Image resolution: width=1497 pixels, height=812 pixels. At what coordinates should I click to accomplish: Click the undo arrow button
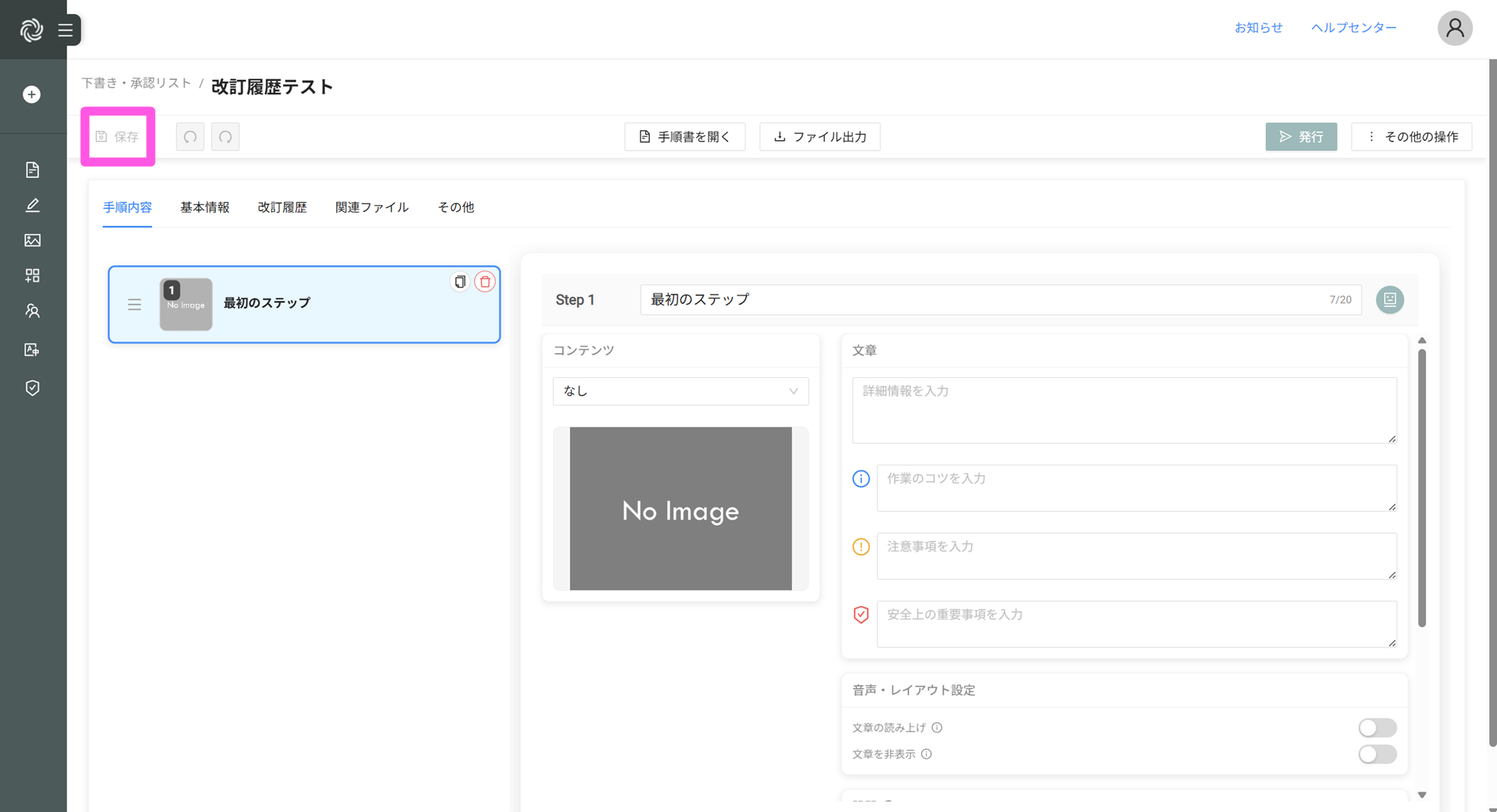pos(190,137)
